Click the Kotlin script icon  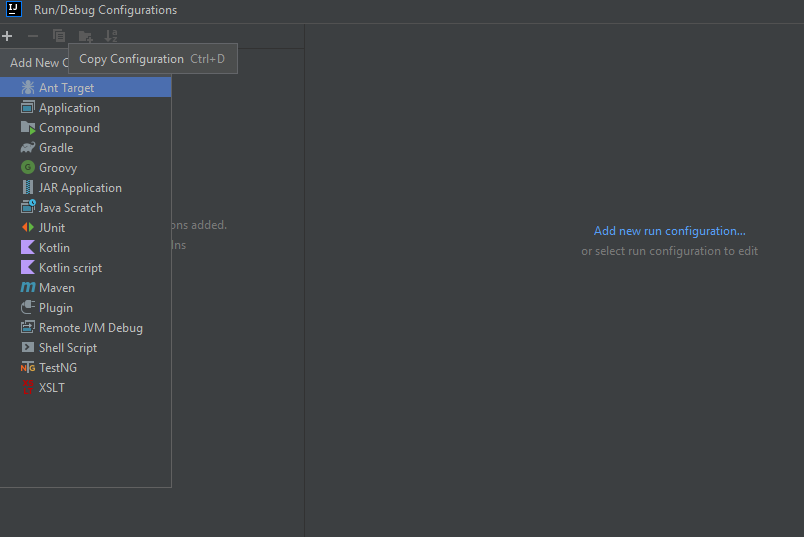[28, 267]
